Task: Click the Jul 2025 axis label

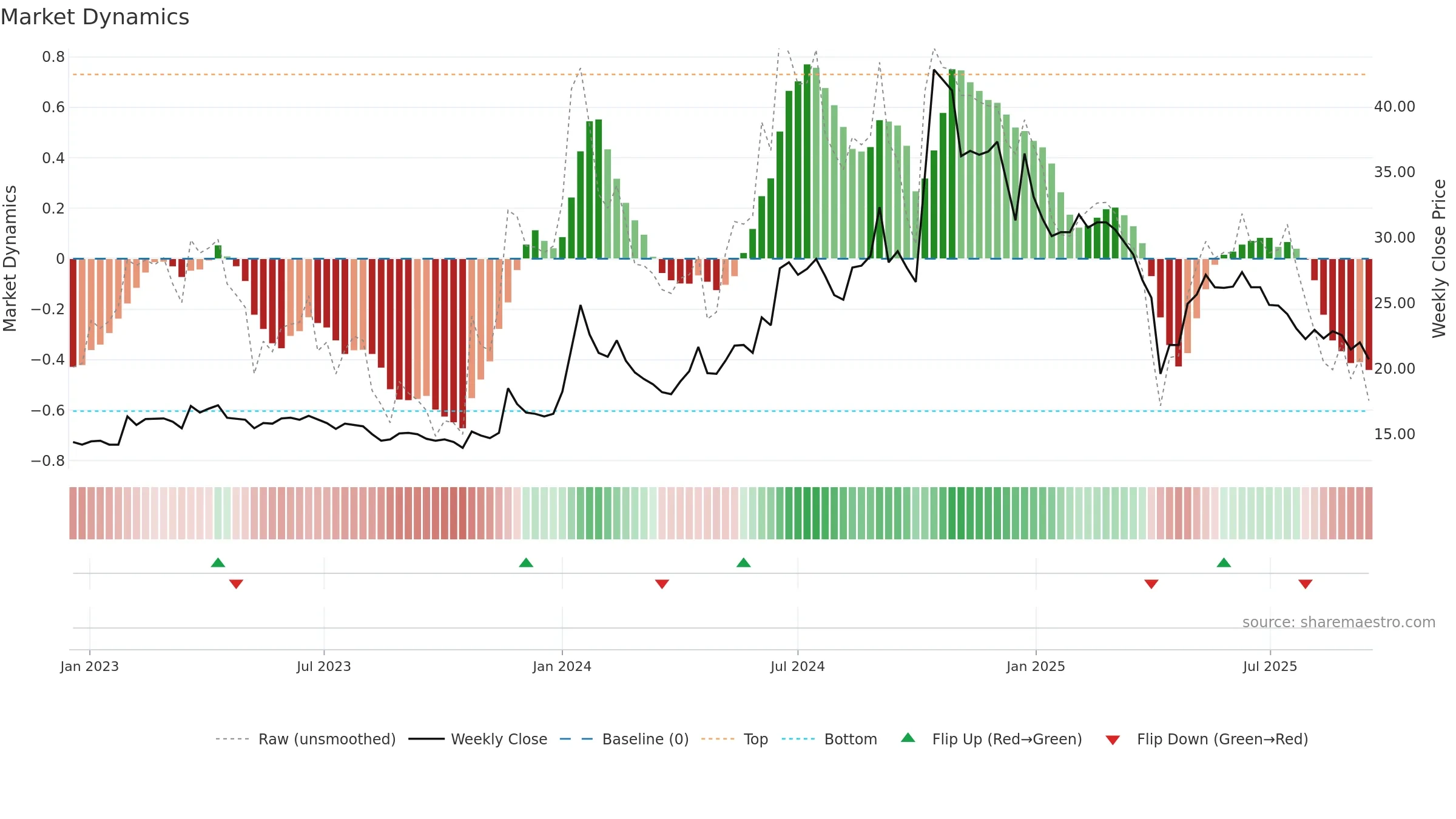Action: [x=1270, y=666]
